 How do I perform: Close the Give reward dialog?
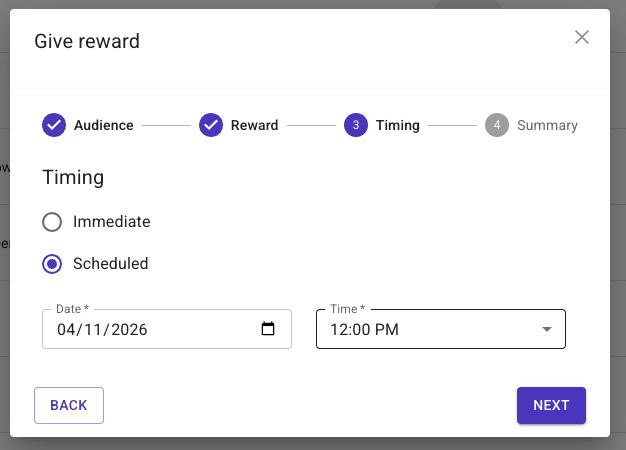[582, 38]
